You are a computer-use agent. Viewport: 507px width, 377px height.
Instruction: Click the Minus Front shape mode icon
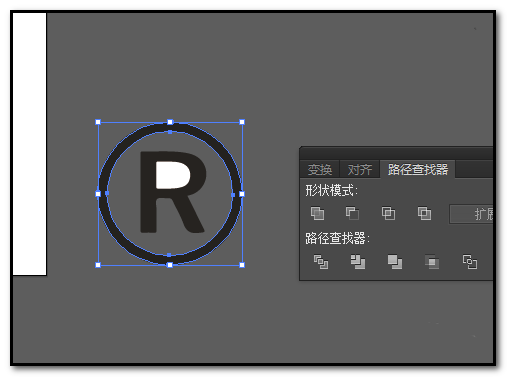[x=352, y=213]
